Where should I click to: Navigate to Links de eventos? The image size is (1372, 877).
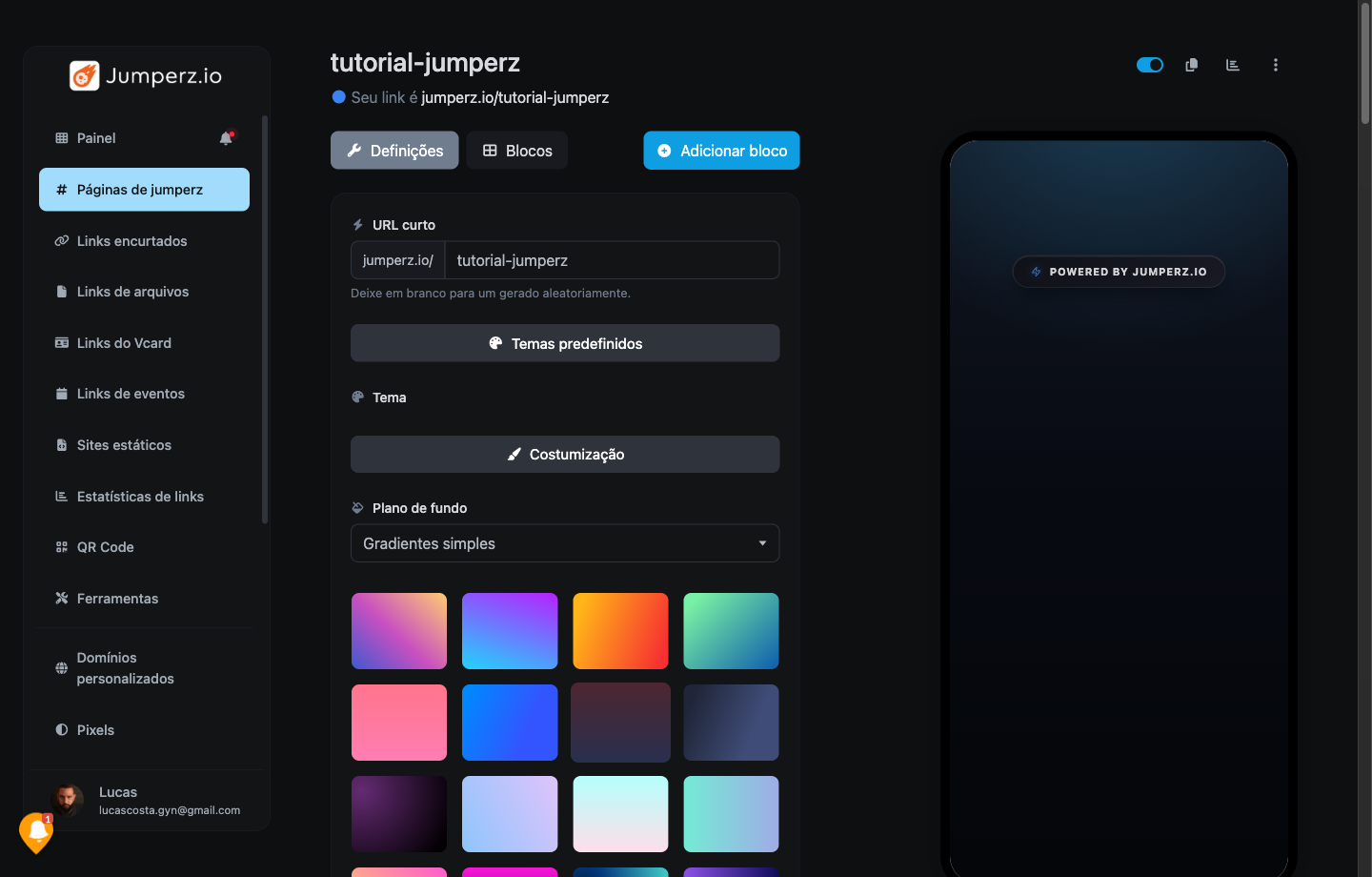coord(144,394)
